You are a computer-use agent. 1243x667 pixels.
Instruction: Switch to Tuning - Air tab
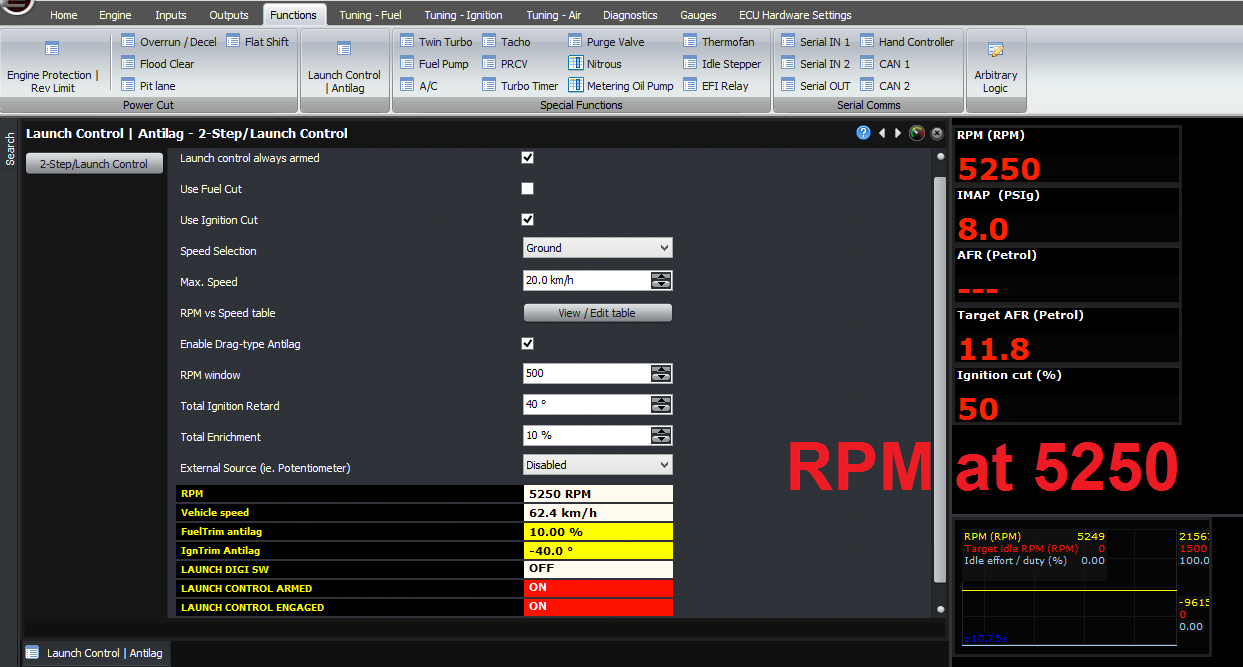click(553, 15)
